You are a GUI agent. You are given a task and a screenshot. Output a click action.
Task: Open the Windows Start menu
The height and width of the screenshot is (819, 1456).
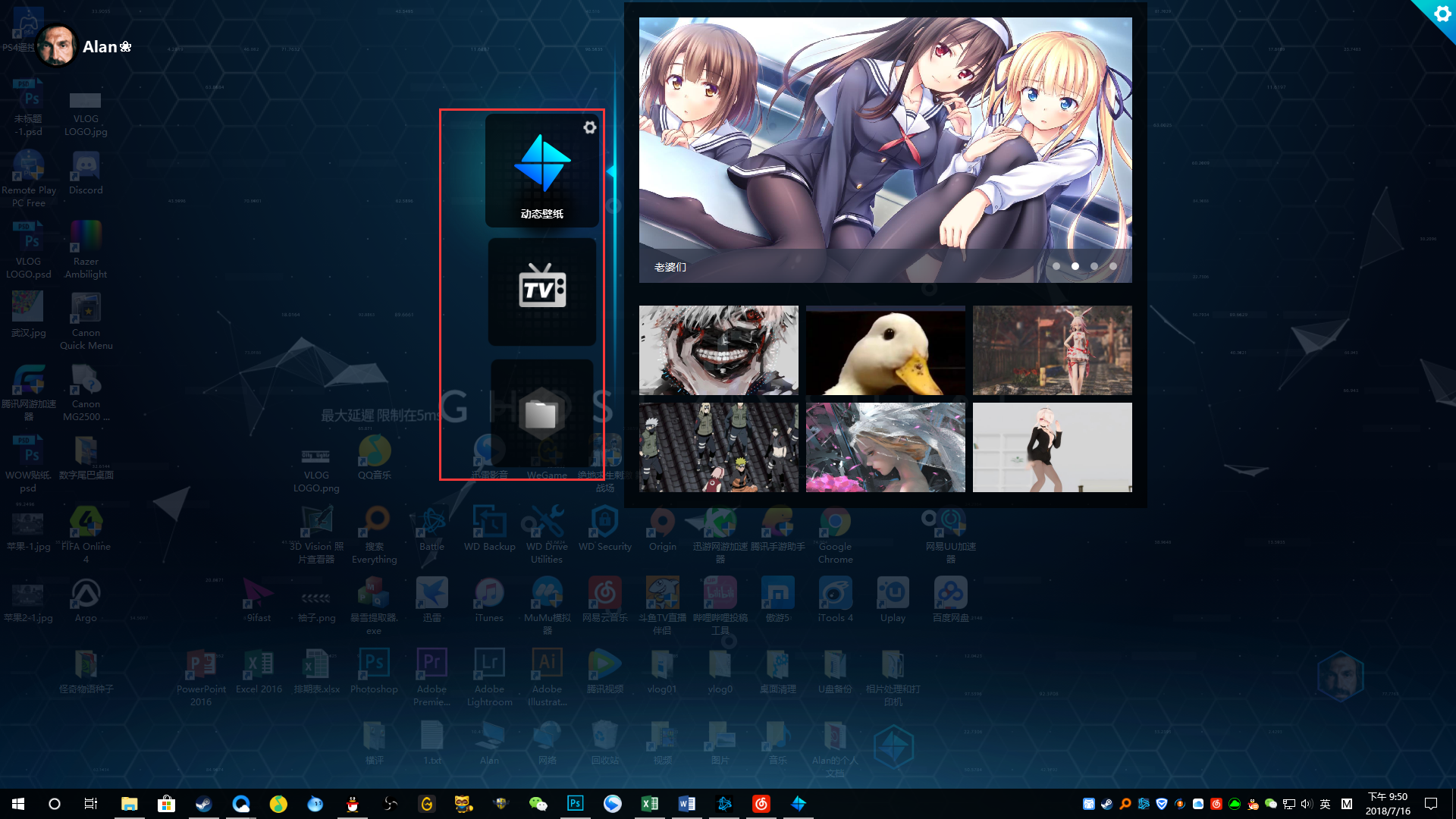(18, 804)
